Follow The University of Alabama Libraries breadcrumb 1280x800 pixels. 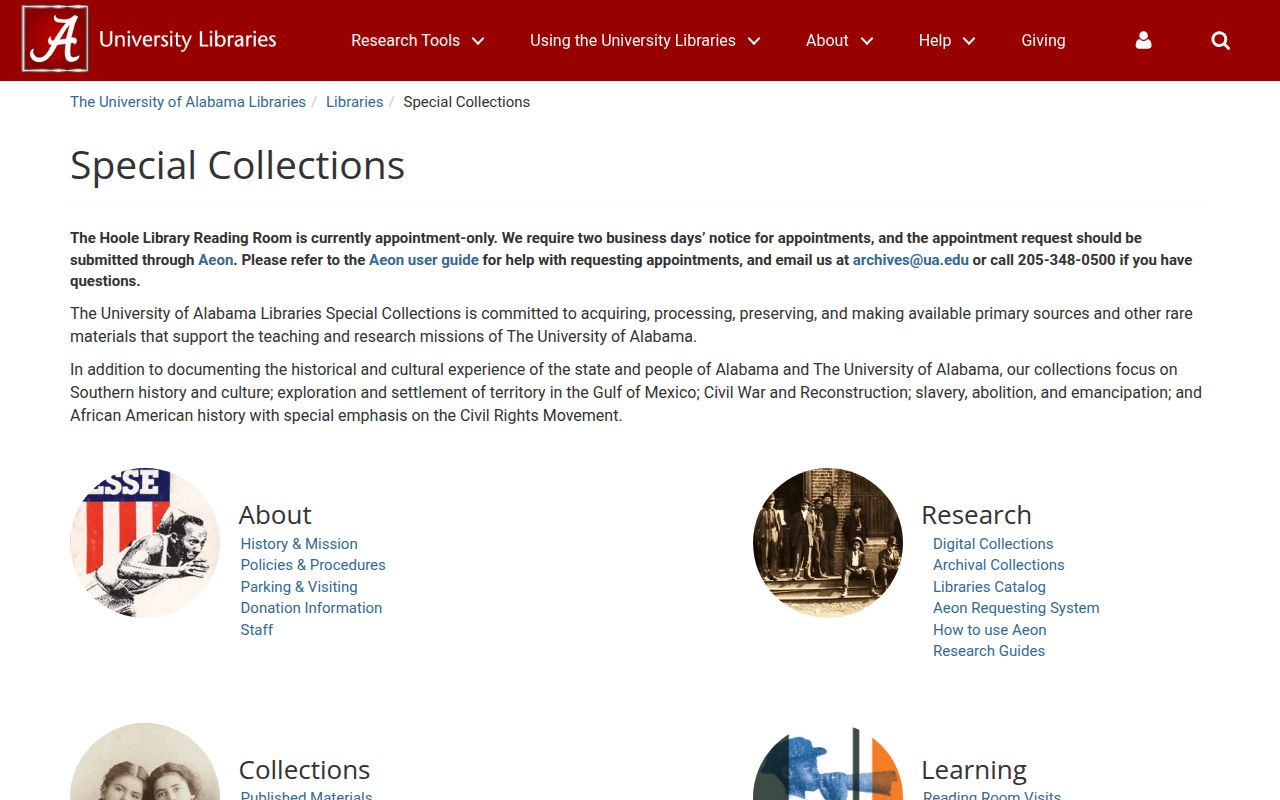(x=188, y=102)
